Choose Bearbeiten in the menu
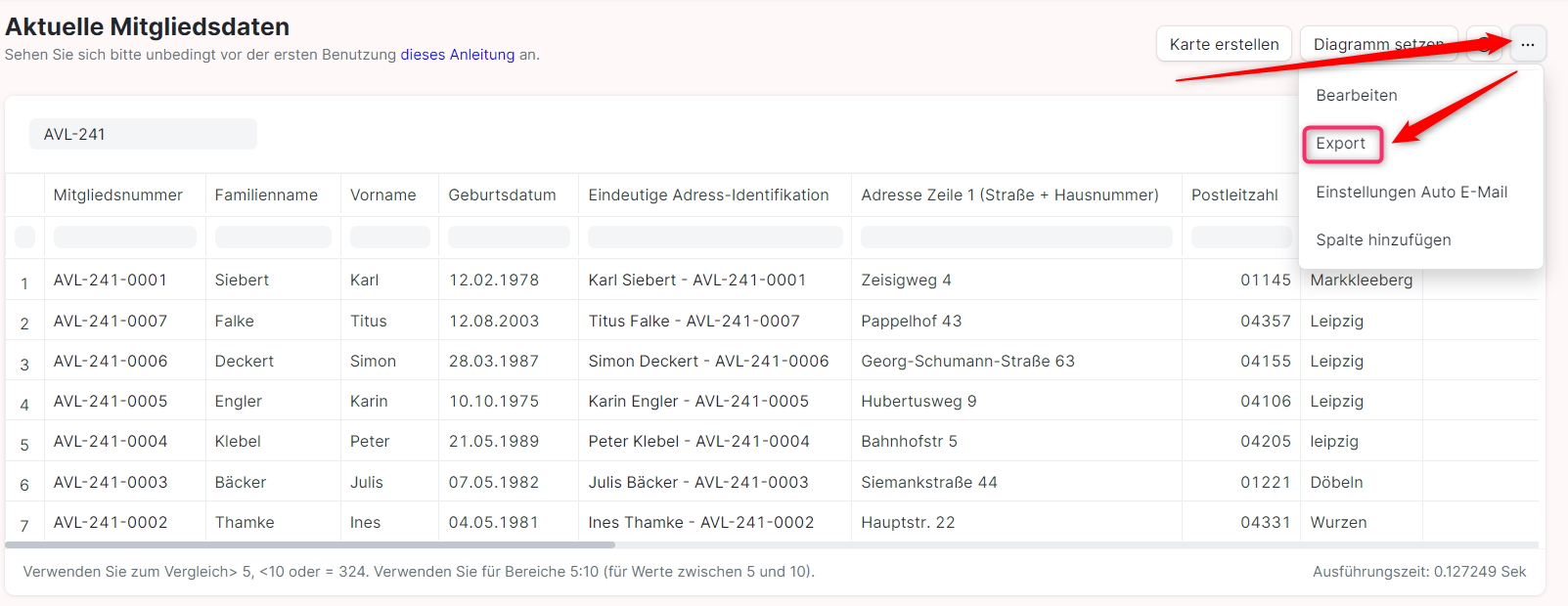This screenshot has height=606, width=1568. [1356, 95]
